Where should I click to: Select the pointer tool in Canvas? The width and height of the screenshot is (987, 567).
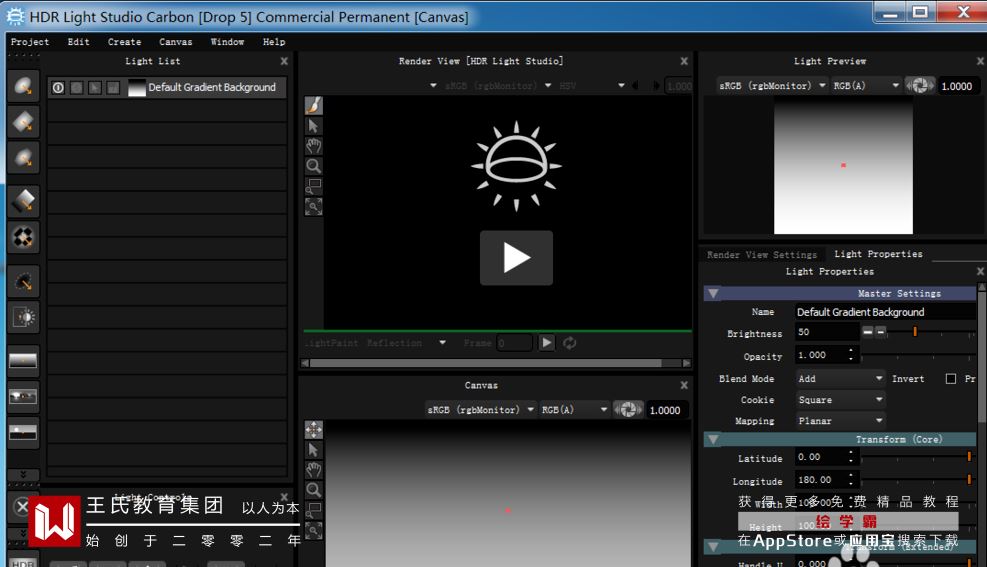point(313,450)
